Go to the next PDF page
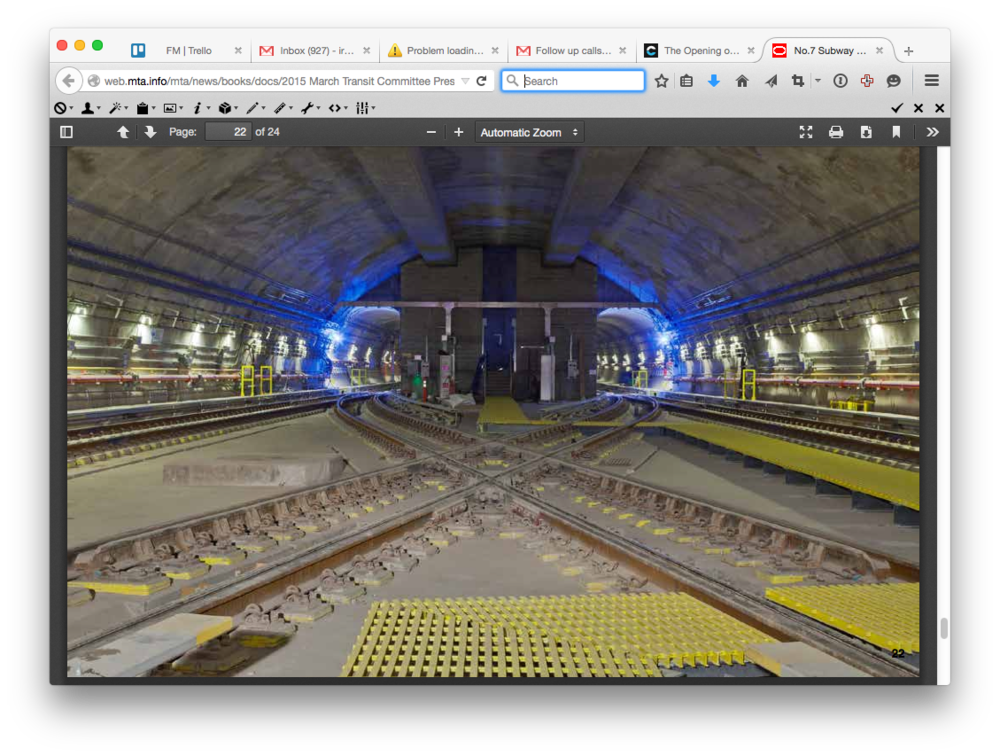 point(150,131)
